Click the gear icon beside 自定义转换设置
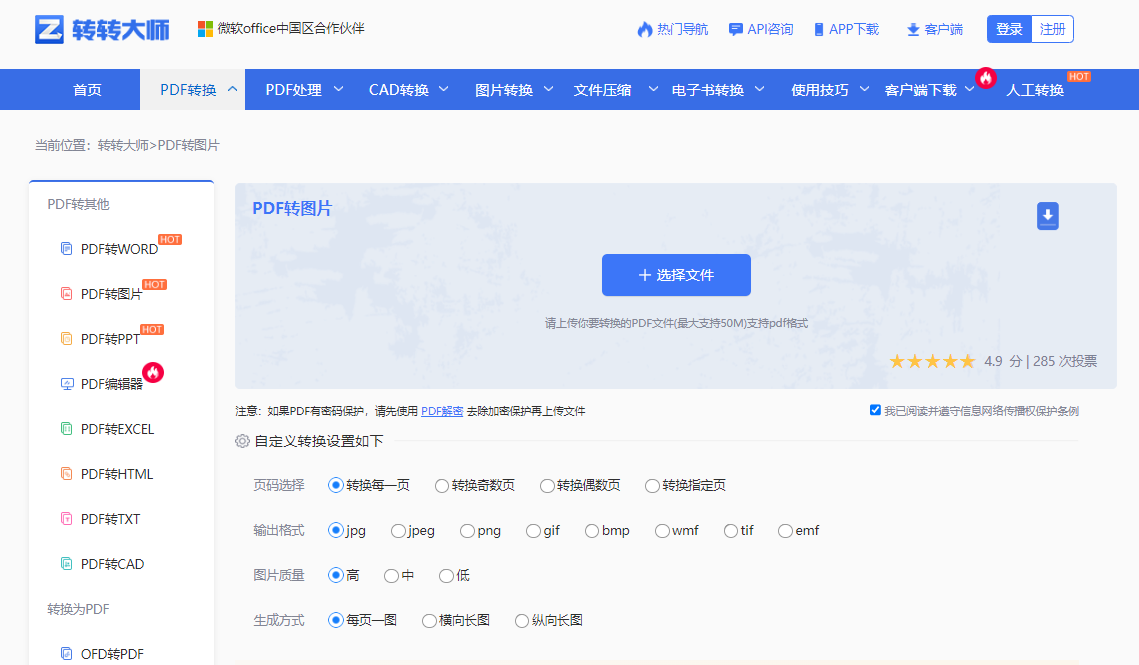The image size is (1139, 665). pyautogui.click(x=239, y=439)
